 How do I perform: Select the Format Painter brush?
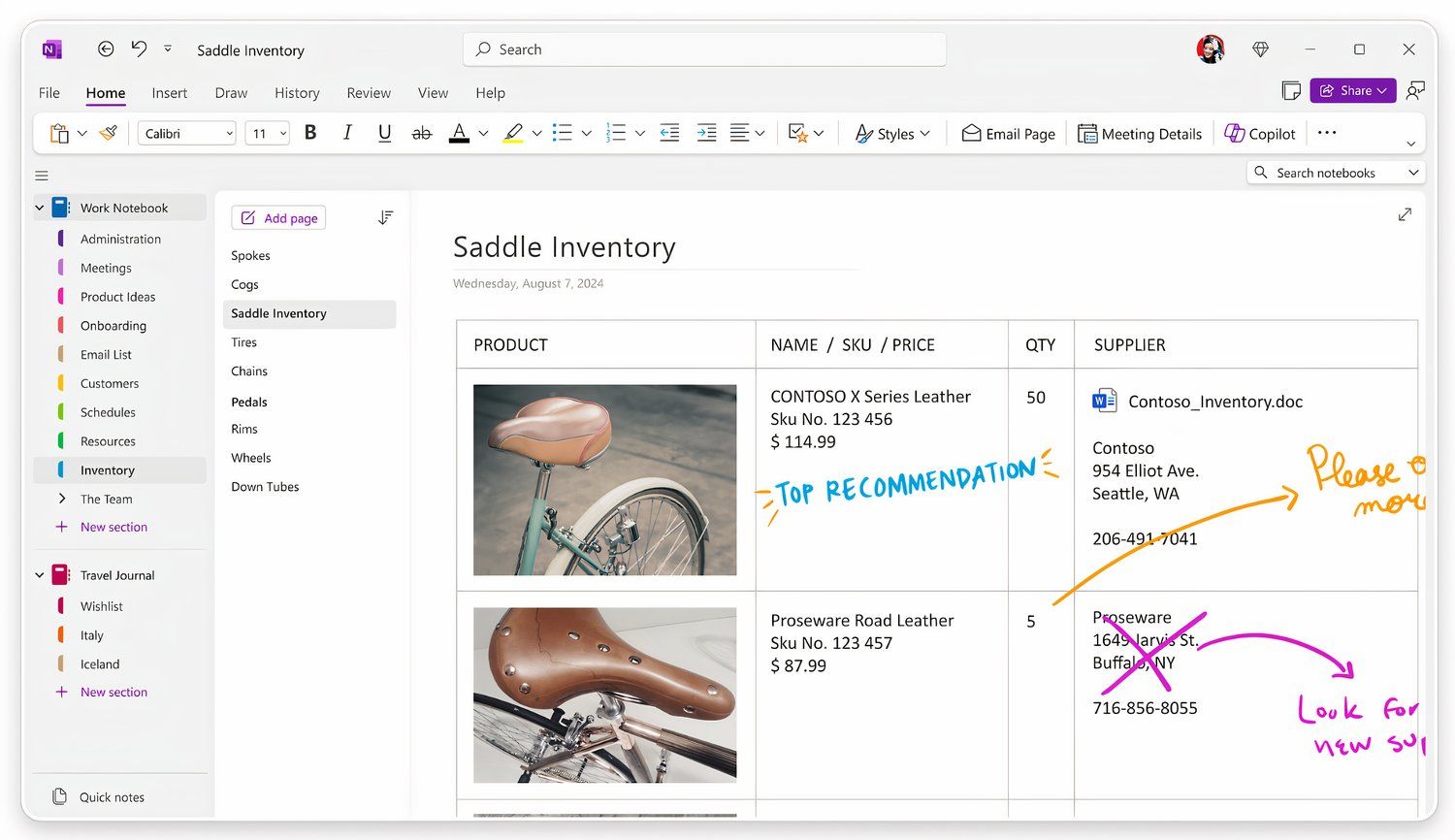[109, 133]
